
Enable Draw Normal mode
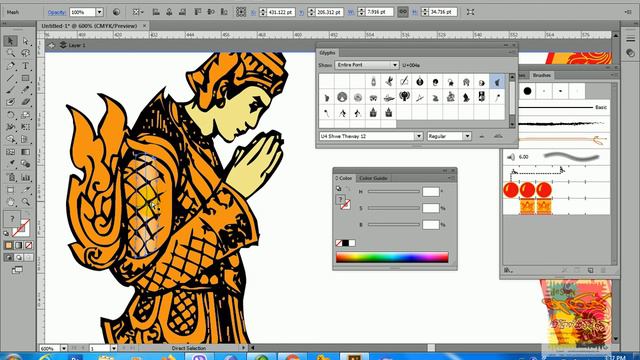click(9, 258)
